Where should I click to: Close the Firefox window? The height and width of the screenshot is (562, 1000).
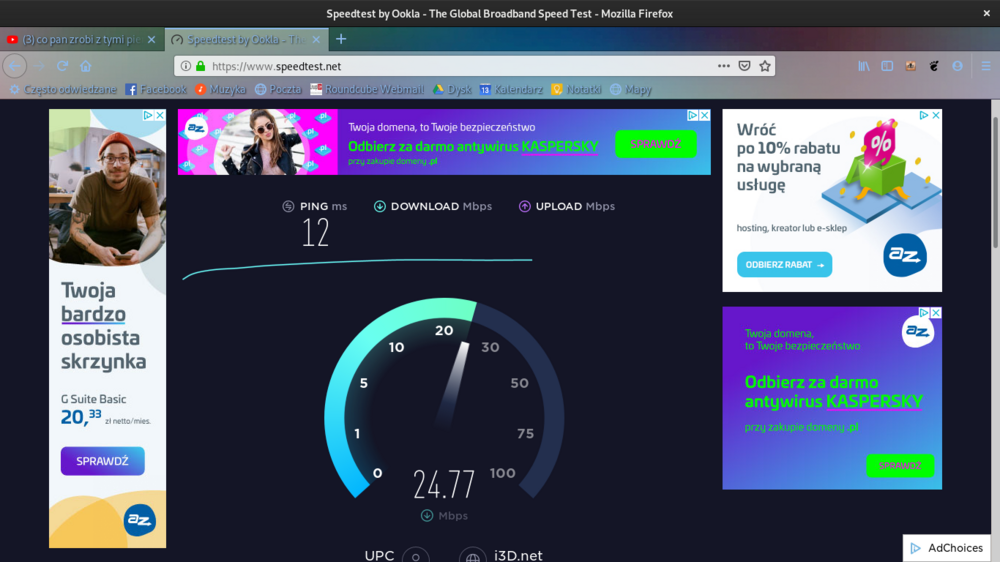pos(987,13)
